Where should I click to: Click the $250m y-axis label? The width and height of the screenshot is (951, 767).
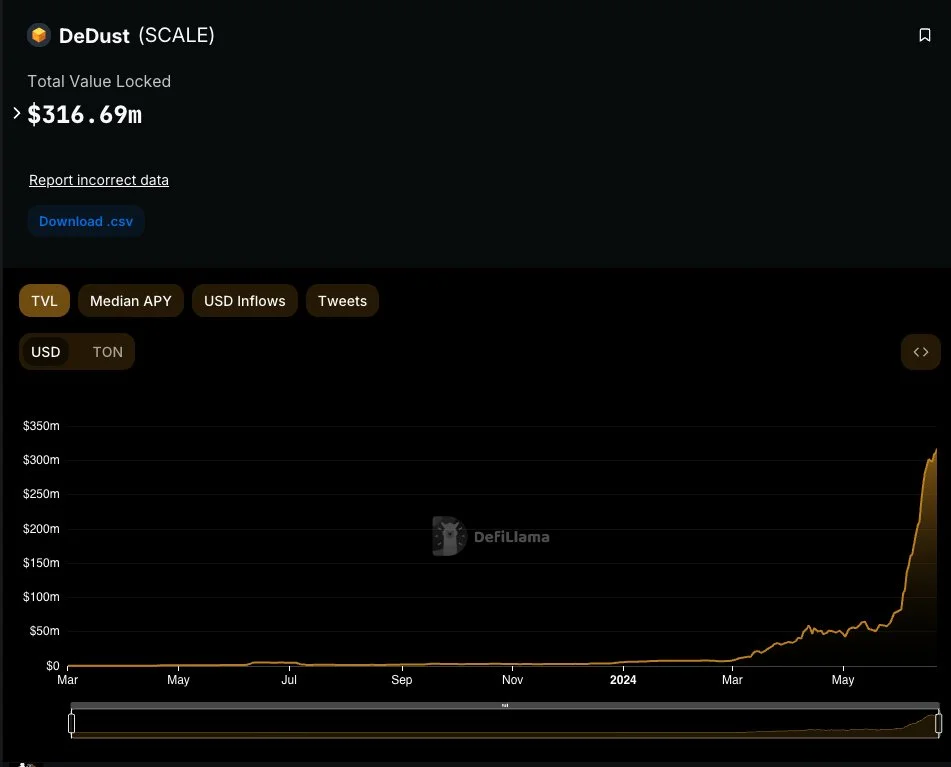click(41, 494)
